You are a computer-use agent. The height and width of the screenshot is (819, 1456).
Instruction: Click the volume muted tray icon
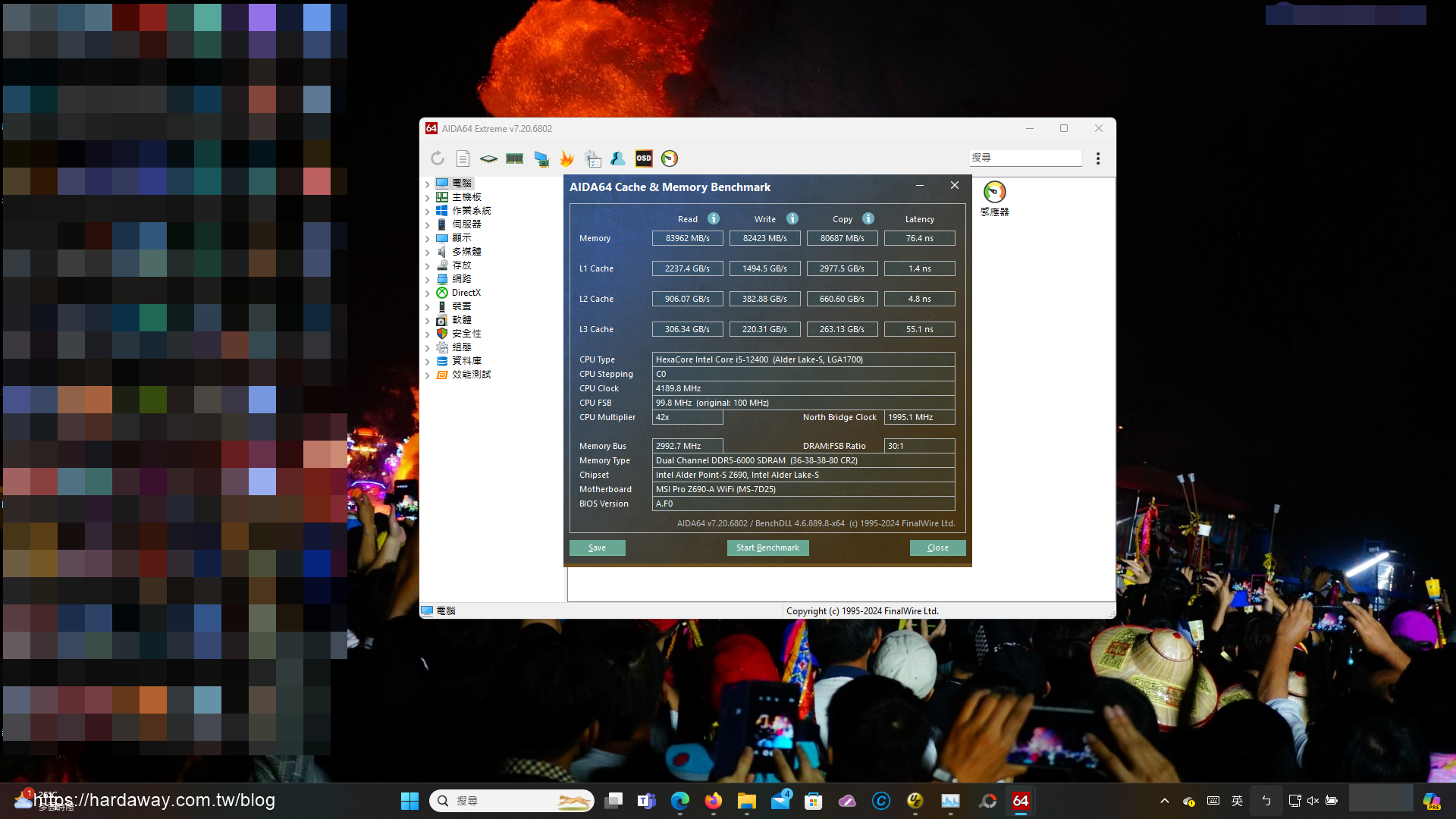[1313, 801]
